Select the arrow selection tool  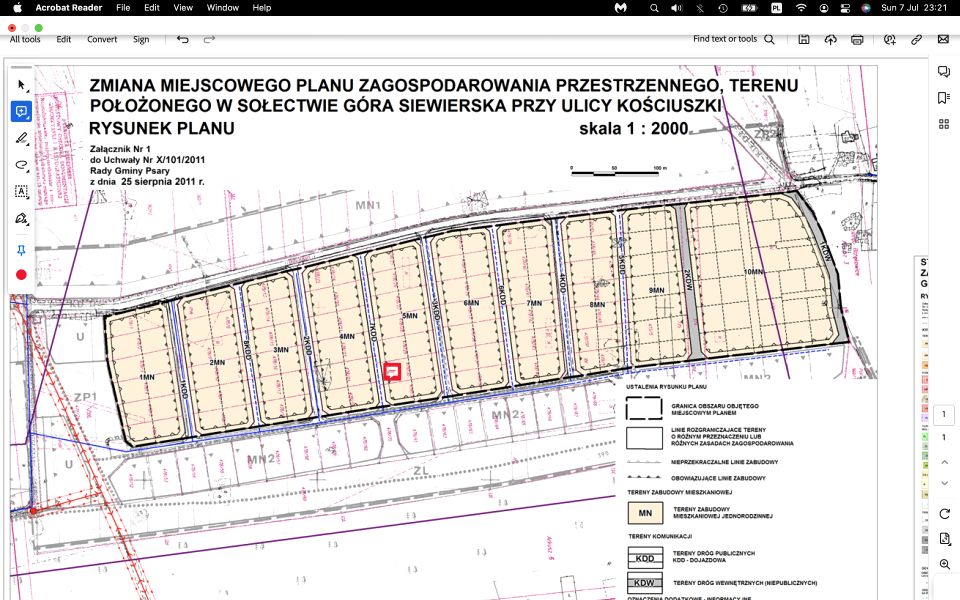point(22,85)
